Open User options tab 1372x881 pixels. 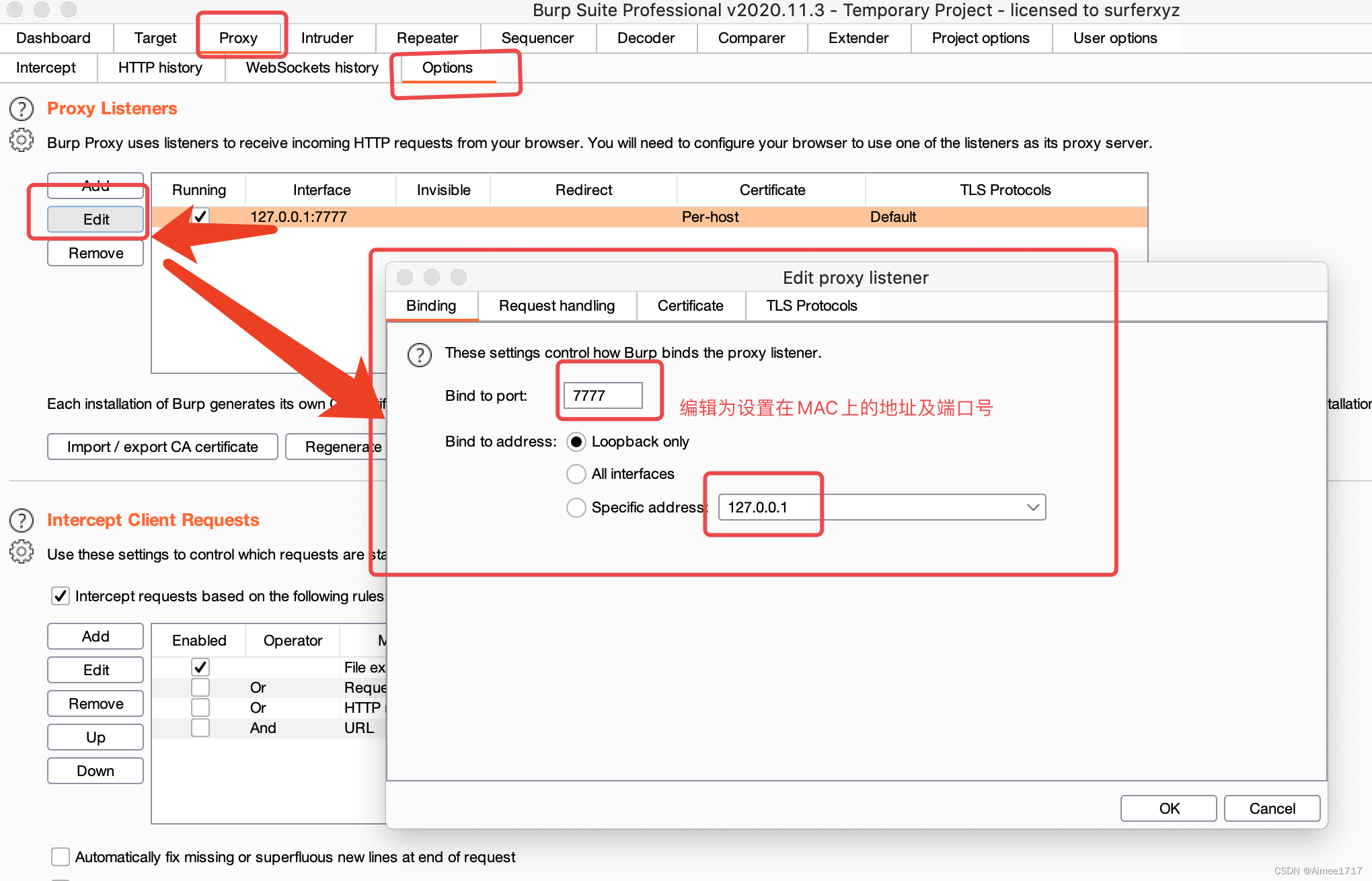[x=1115, y=38]
